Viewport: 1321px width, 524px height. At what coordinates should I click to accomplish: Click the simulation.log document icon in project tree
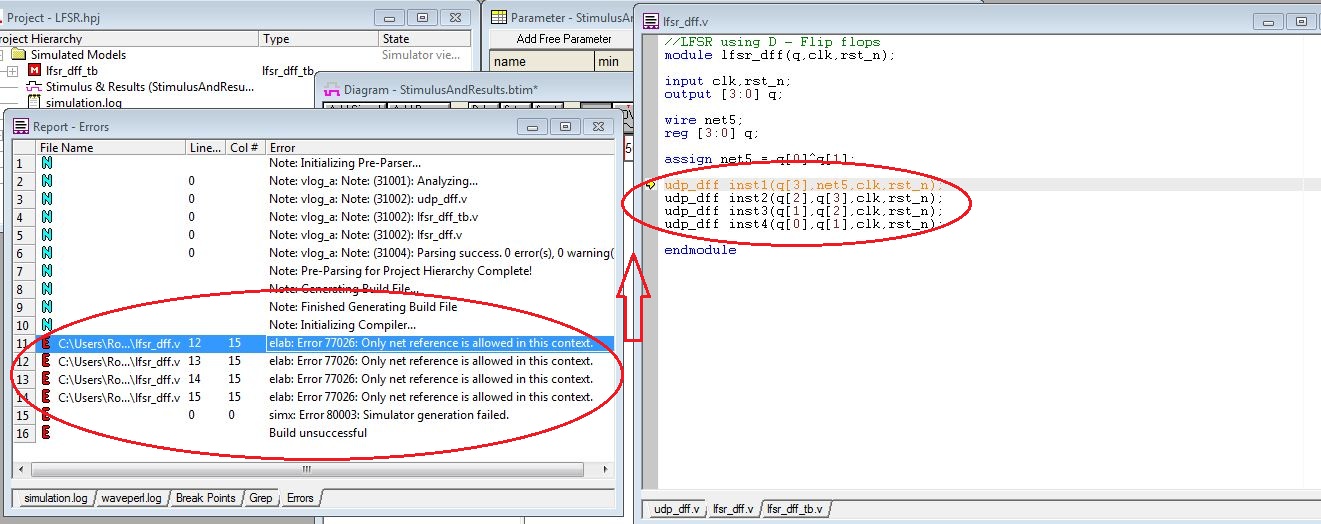coord(34,102)
